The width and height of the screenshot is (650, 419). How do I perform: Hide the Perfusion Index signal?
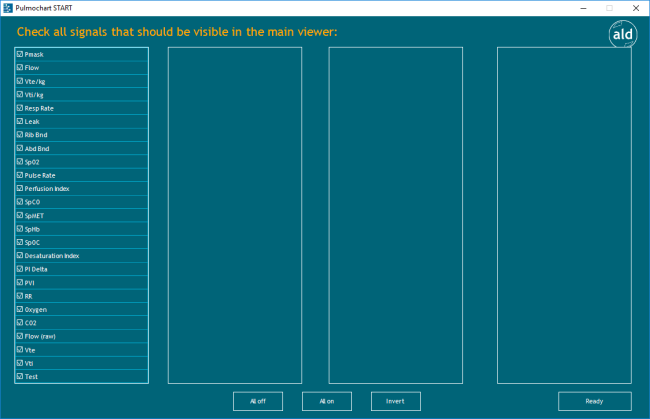(x=20, y=188)
